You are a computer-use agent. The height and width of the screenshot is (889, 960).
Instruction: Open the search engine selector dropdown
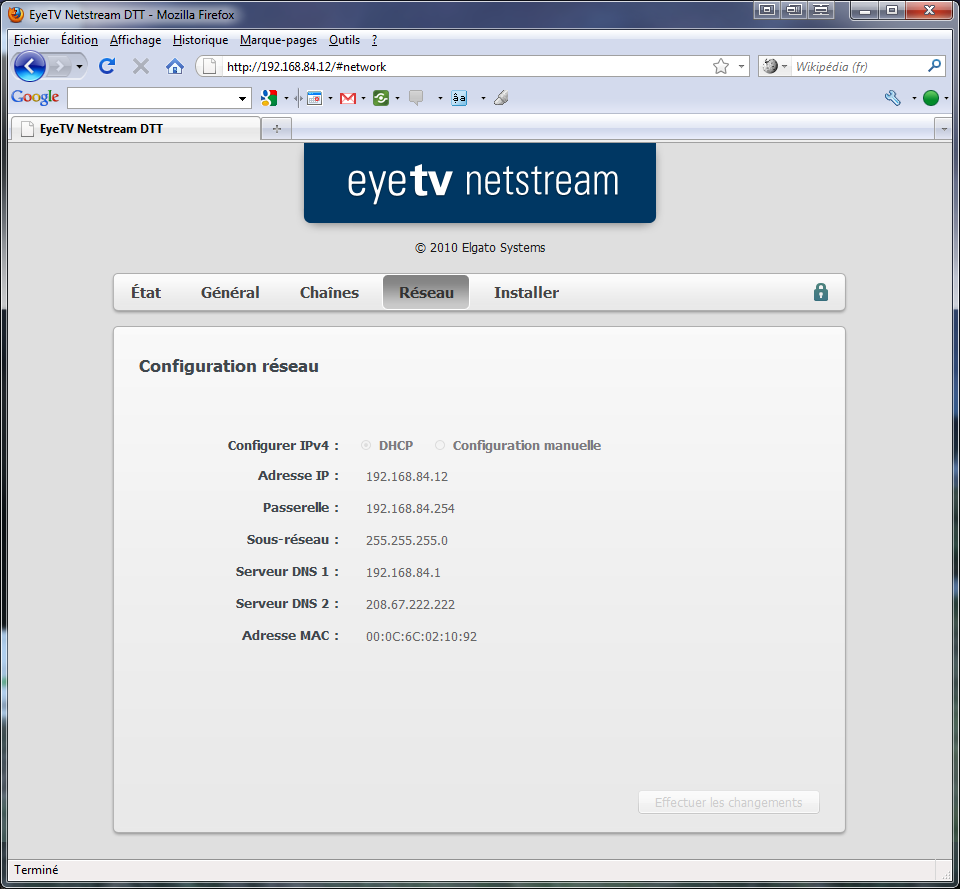[x=784, y=66]
